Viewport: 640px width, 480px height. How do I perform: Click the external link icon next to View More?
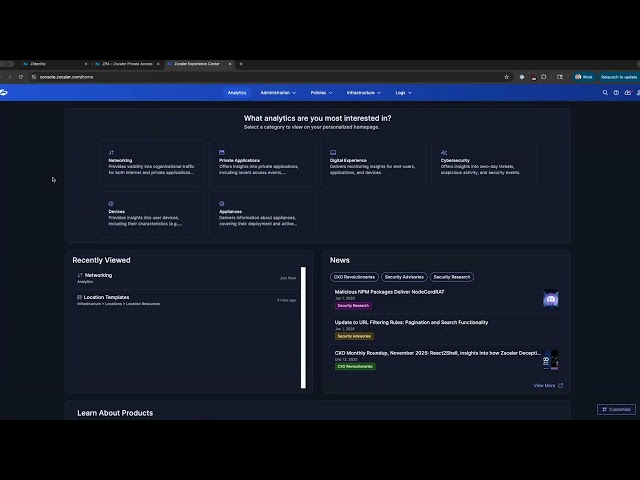coord(561,385)
